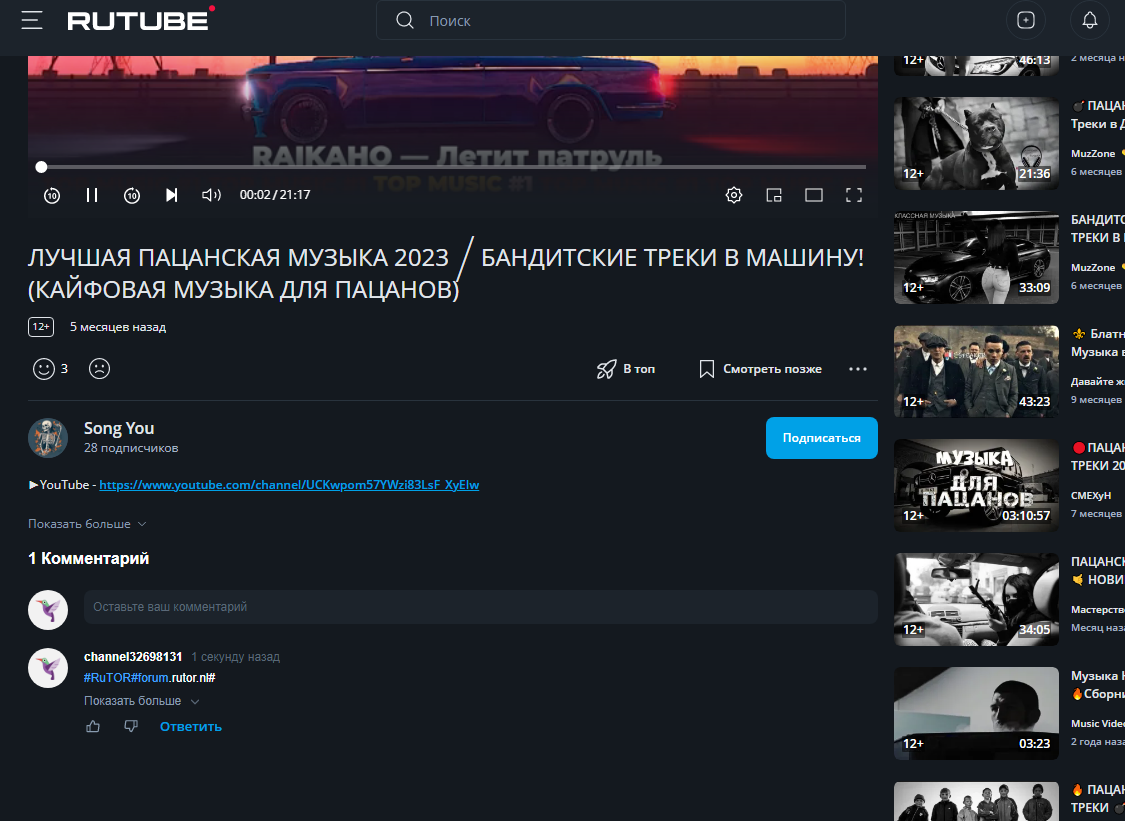This screenshot has height=821, width=1125.
Task: Open the Peaky Blinders 43:23 thumbnail
Action: point(976,372)
